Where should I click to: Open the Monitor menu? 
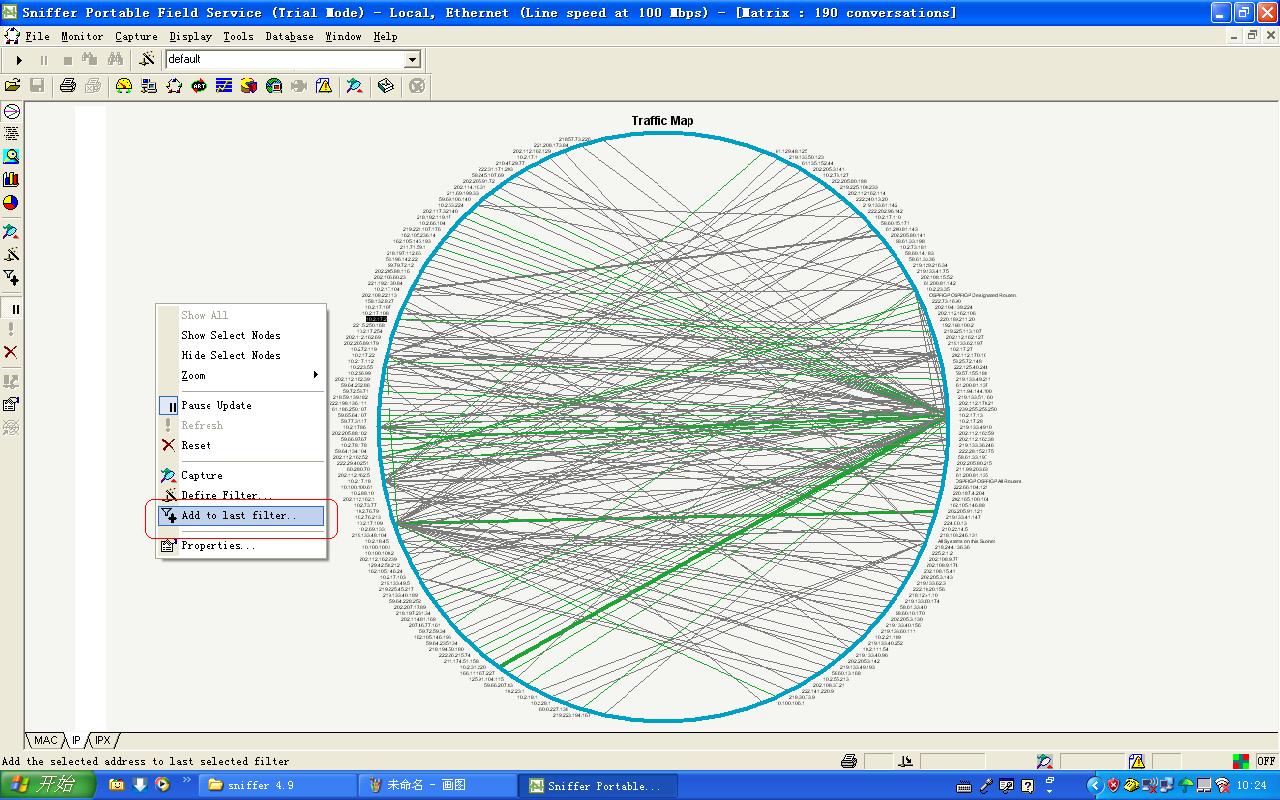[x=81, y=36]
